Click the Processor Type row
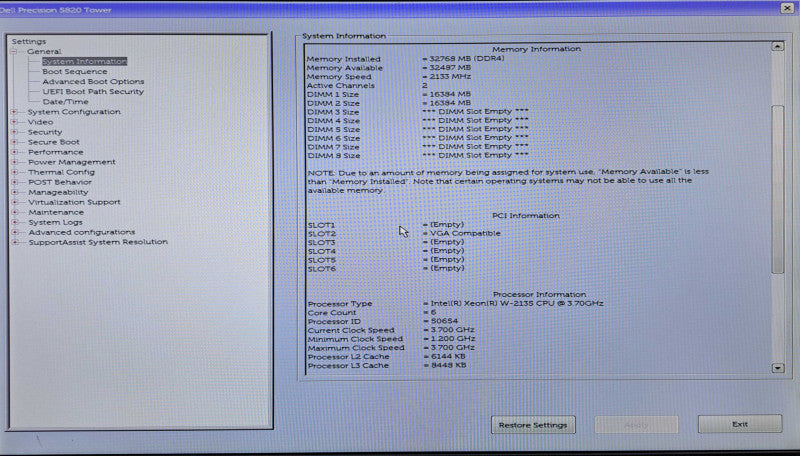800x456 pixels. click(456, 303)
